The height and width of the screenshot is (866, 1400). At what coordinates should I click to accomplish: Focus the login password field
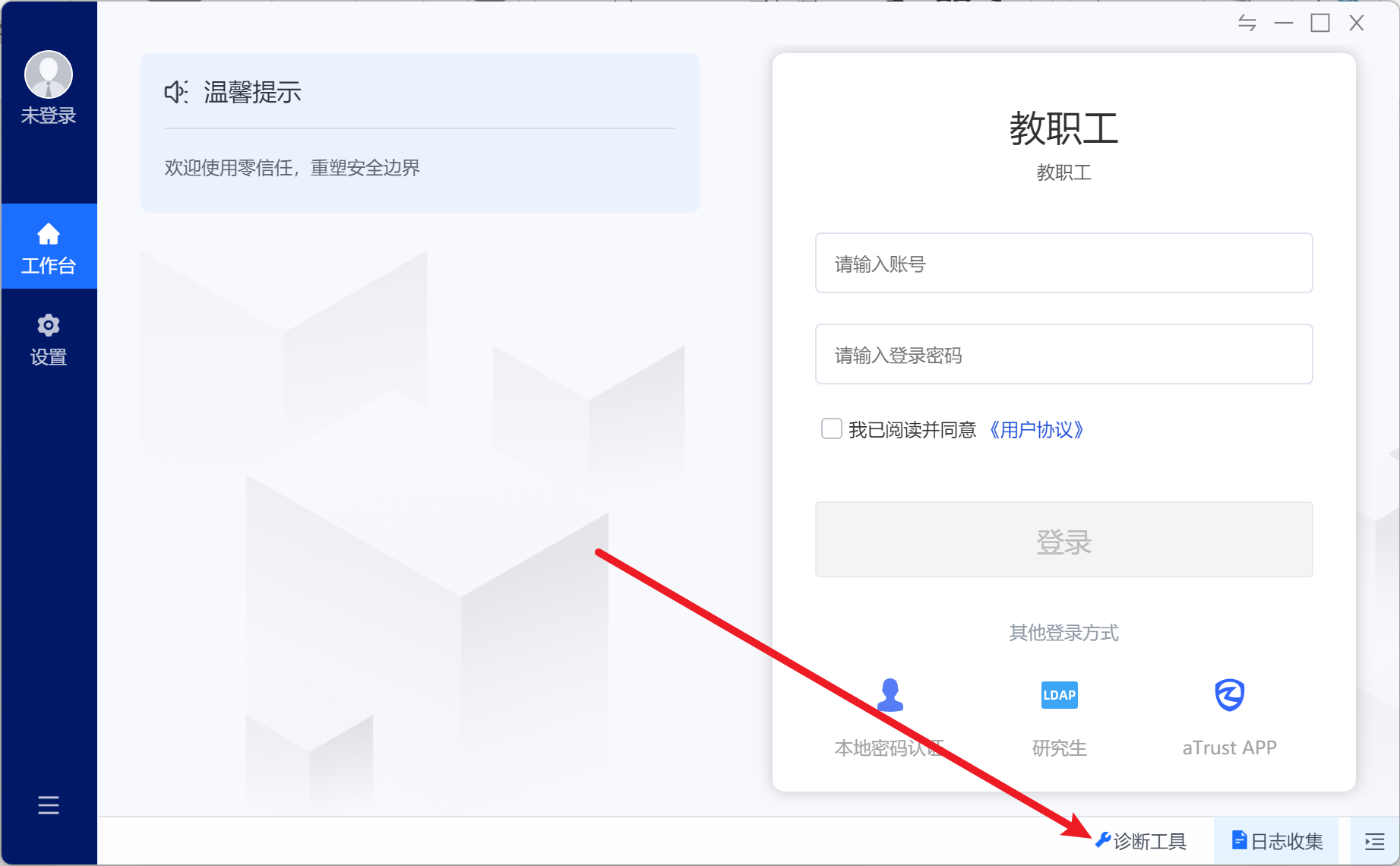coord(1063,355)
